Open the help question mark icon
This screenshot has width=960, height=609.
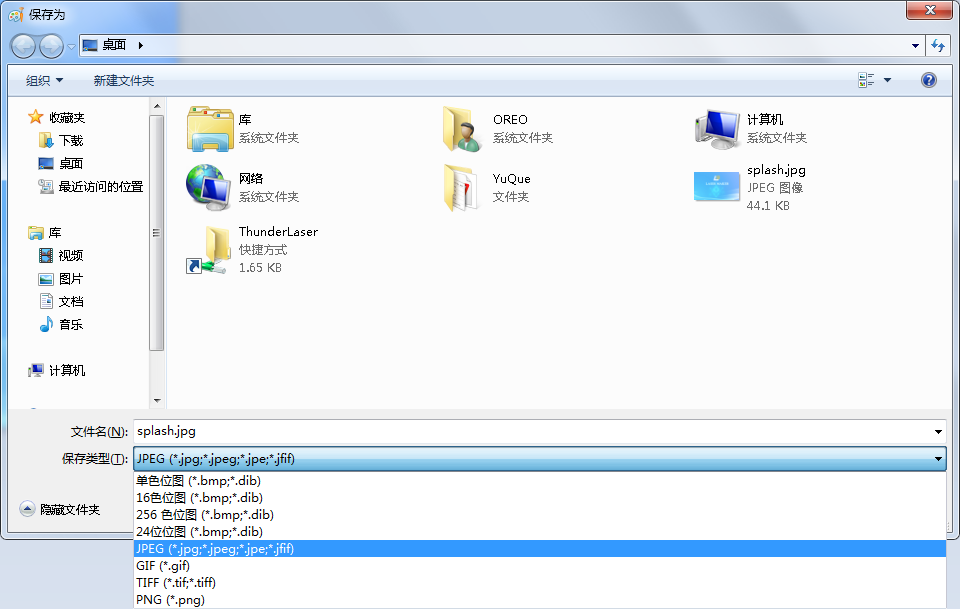[x=928, y=80]
